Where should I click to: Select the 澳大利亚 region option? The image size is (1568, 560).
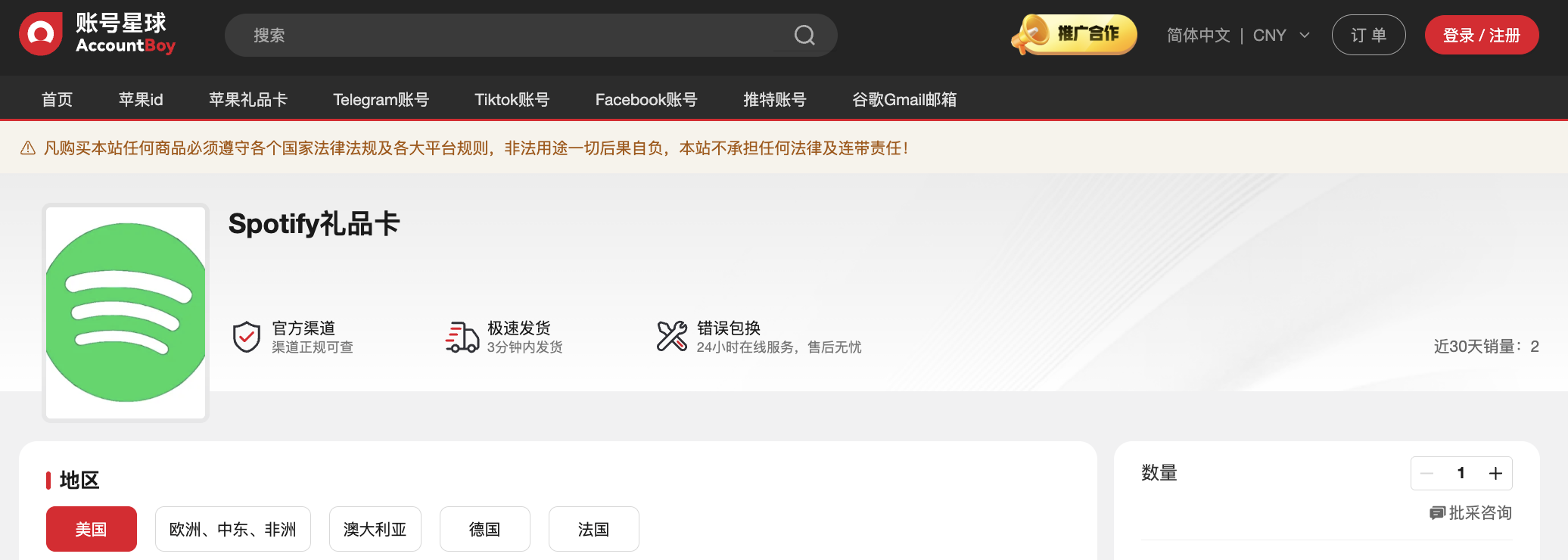click(375, 529)
